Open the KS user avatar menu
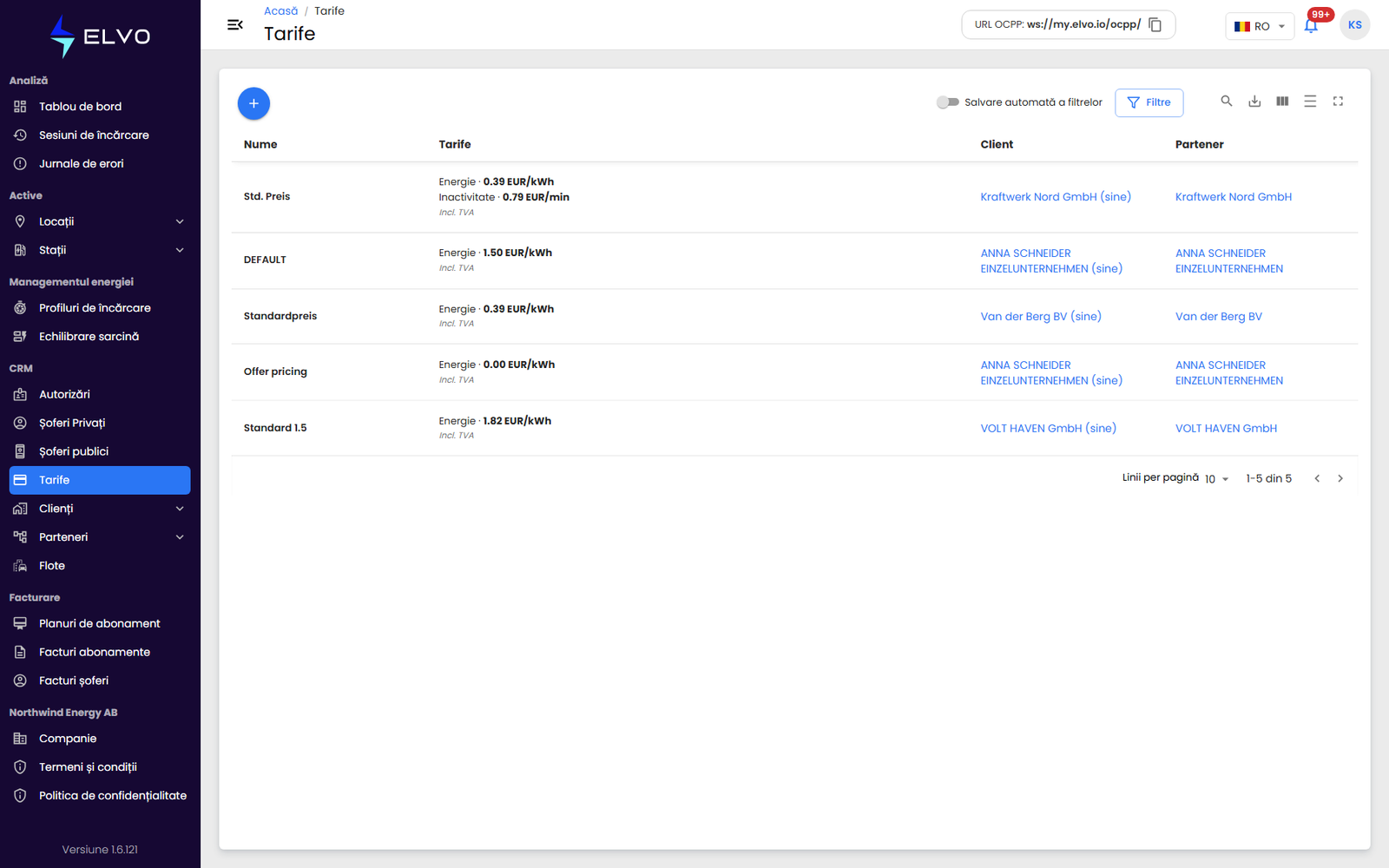Image resolution: width=1389 pixels, height=868 pixels. pyautogui.click(x=1354, y=25)
